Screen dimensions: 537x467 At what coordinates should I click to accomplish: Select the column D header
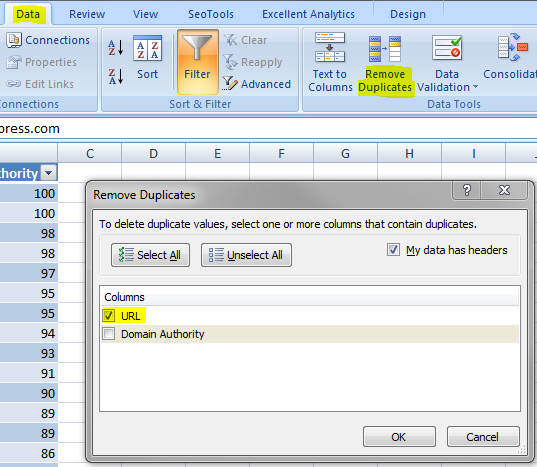coord(153,153)
